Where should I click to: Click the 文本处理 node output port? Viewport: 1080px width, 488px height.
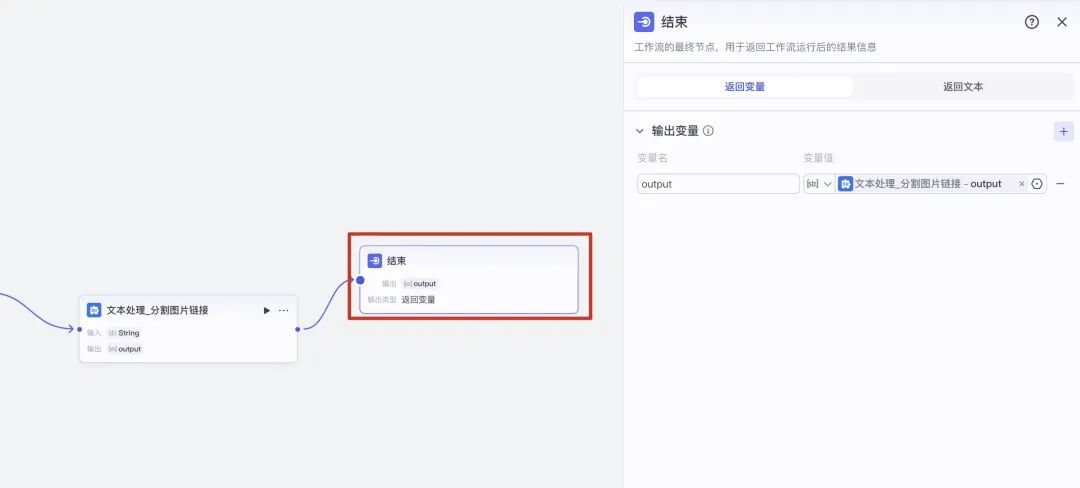(x=298, y=329)
